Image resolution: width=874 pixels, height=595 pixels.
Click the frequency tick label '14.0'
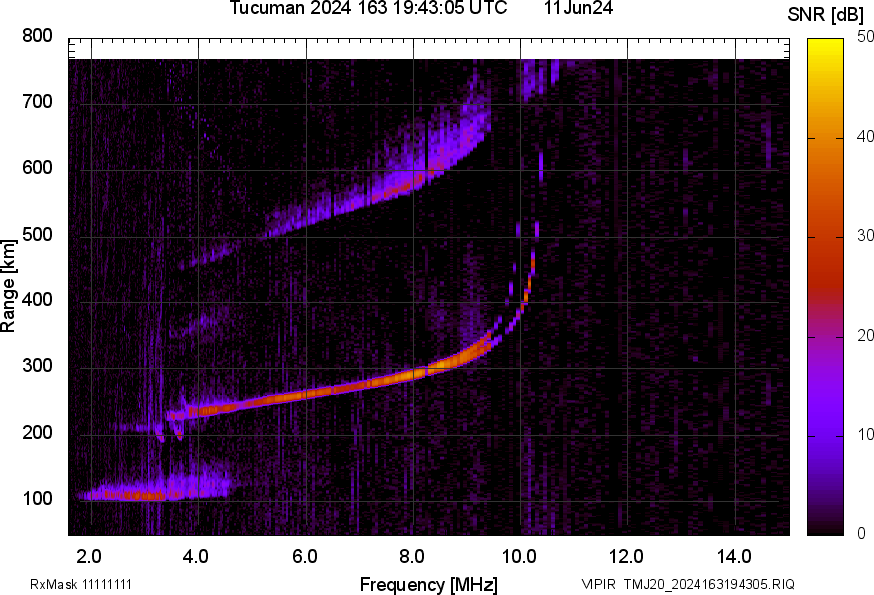click(734, 556)
